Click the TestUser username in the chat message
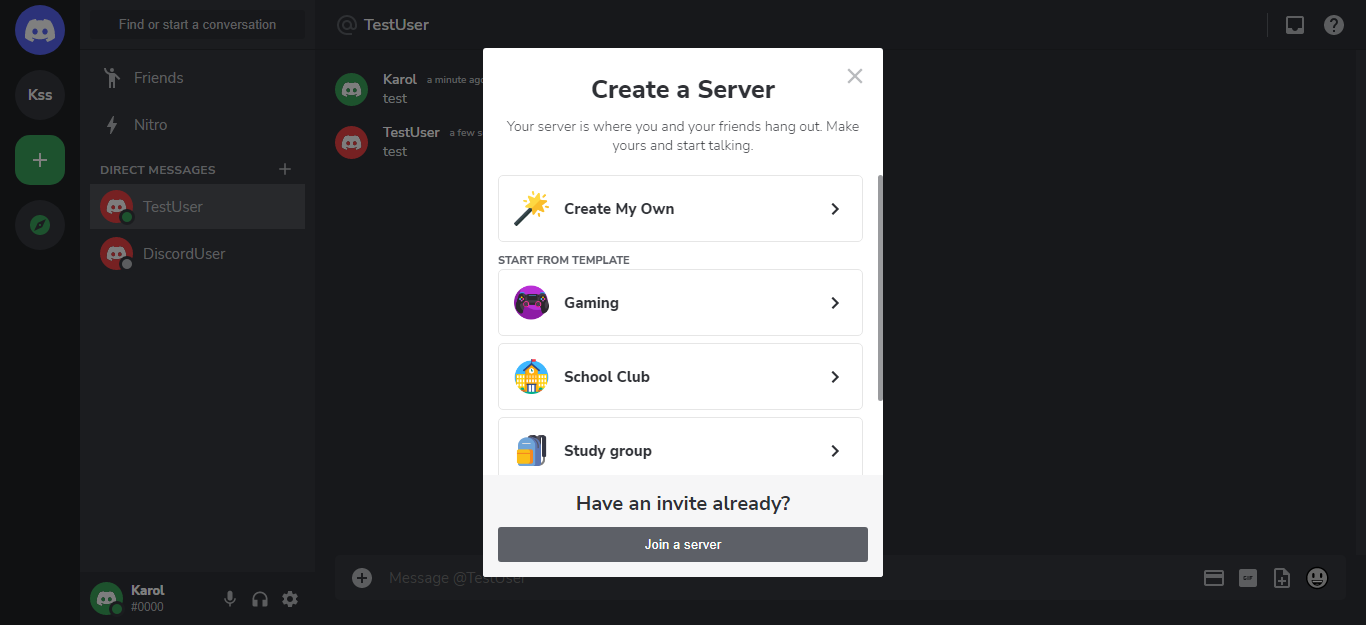1366x625 pixels. (411, 132)
